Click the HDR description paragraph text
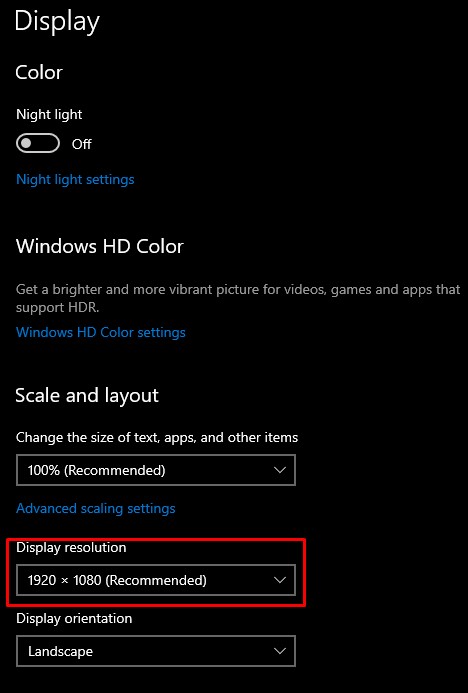This screenshot has height=693, width=468. [x=238, y=298]
